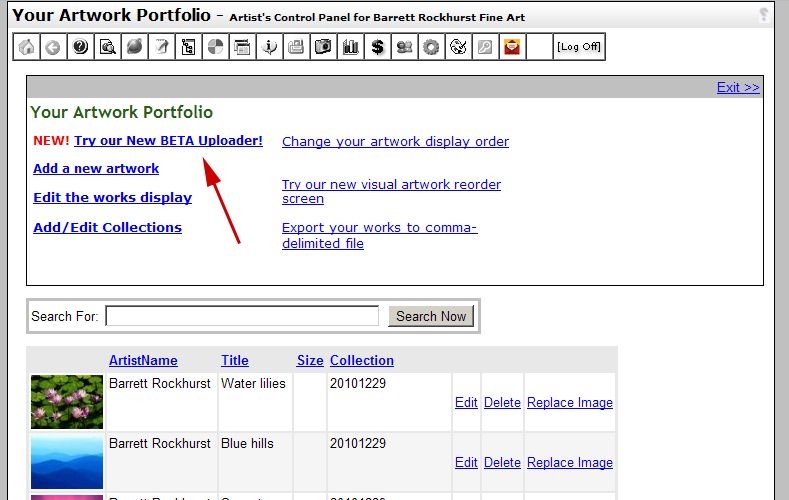The image size is (789, 500).
Task: Click the Search Now button
Action: click(x=431, y=316)
